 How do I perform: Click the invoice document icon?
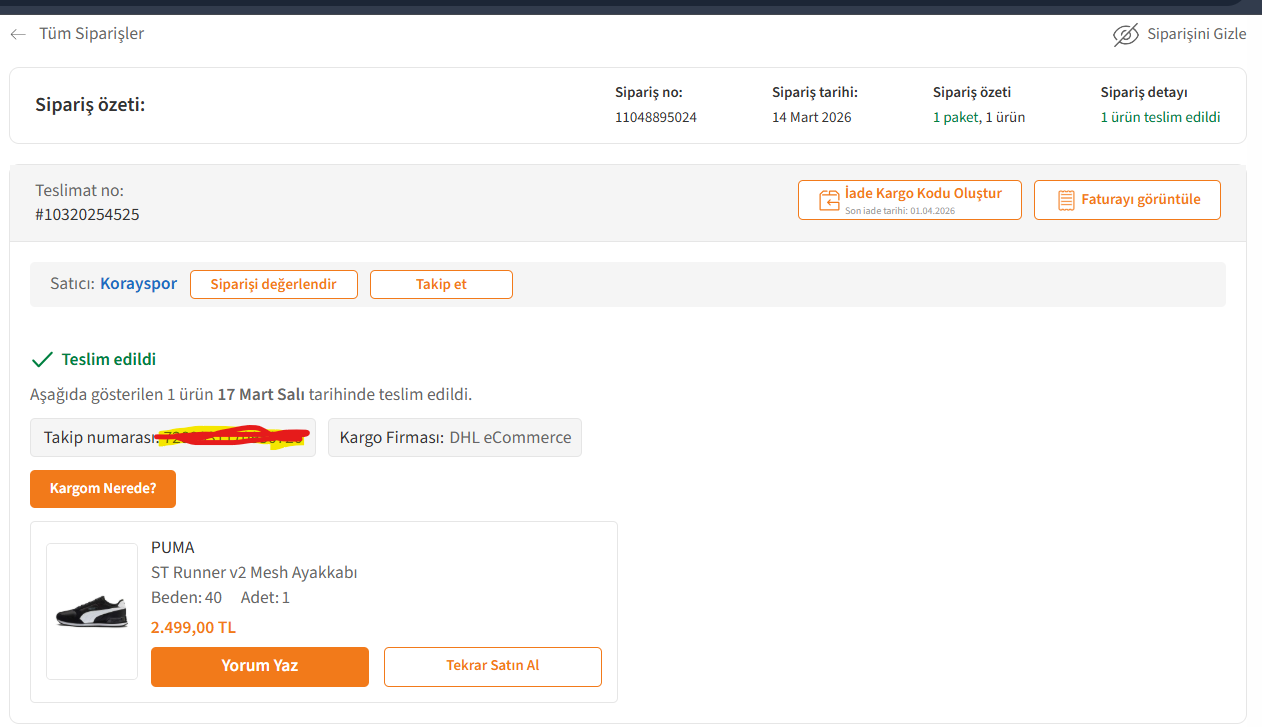(1066, 200)
